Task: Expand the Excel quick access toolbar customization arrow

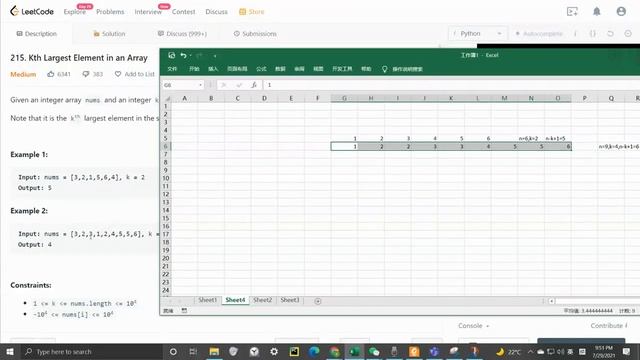Action: tap(215, 56)
